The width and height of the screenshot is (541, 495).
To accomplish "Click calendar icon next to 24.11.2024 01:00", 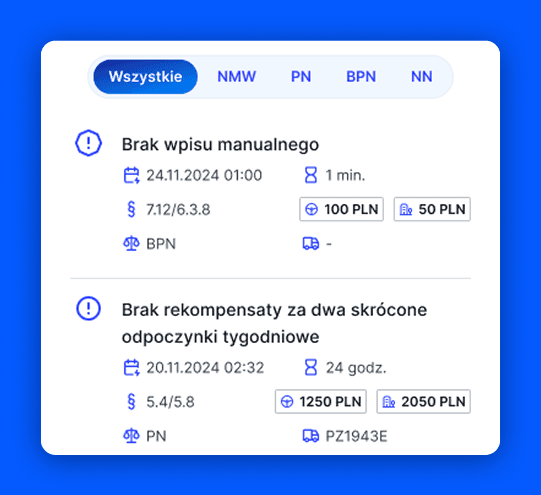I will (x=131, y=175).
